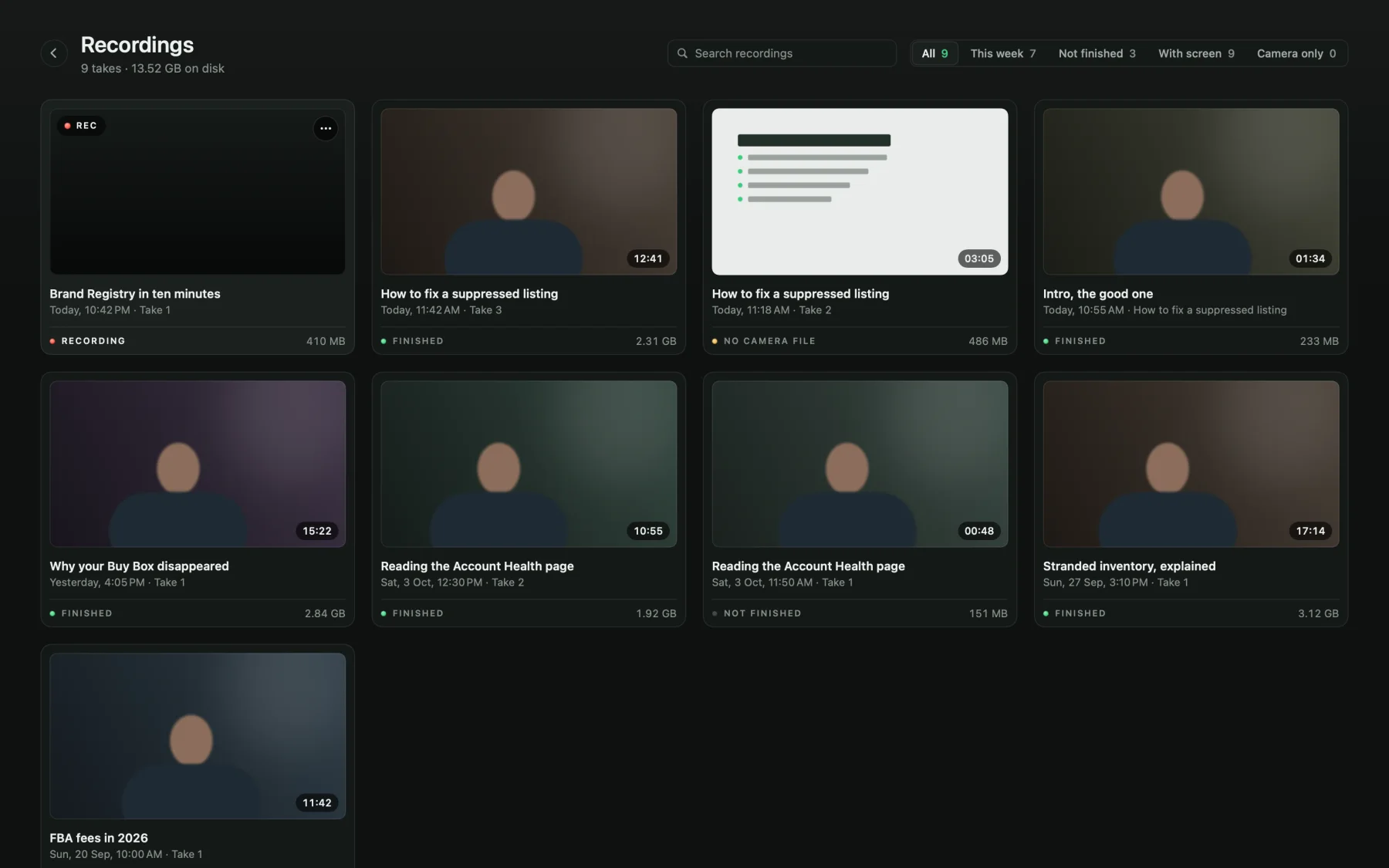The image size is (1389, 868).
Task: Click the 151 MB file size
Action: coord(989,613)
